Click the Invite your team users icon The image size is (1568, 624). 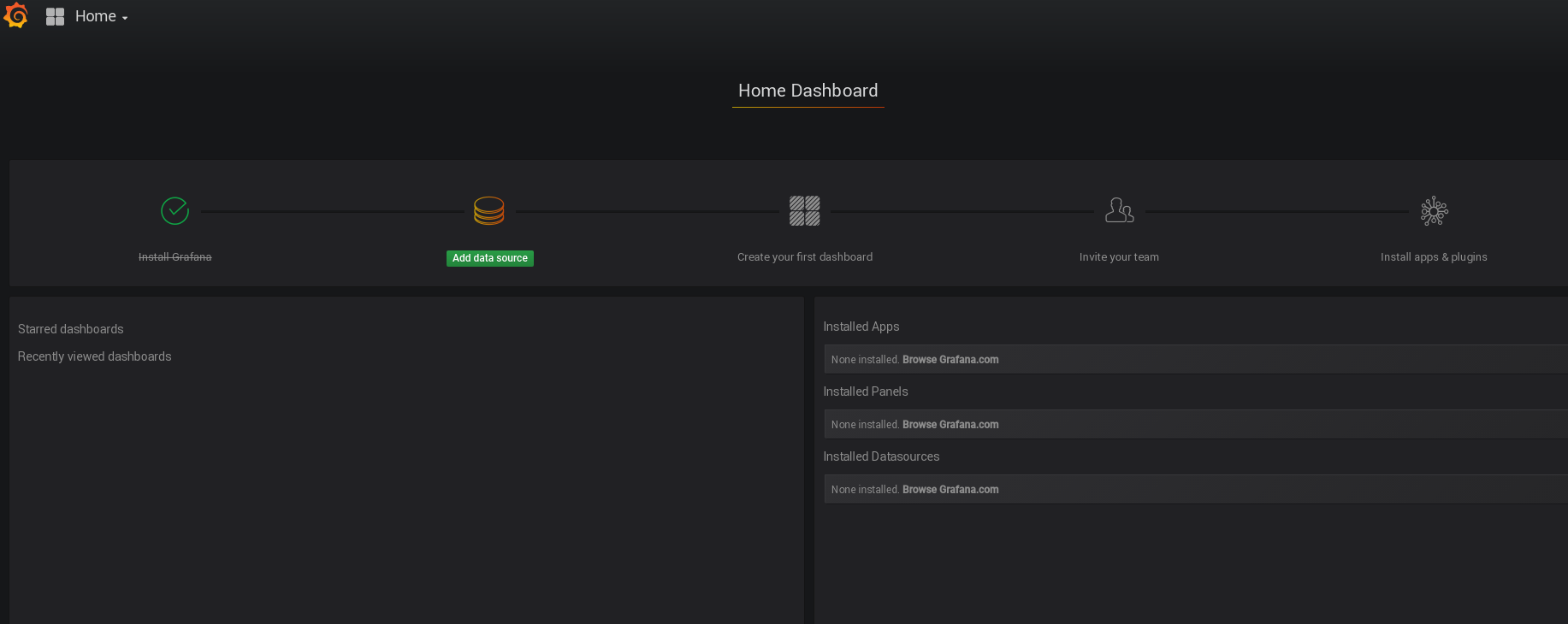(1120, 210)
